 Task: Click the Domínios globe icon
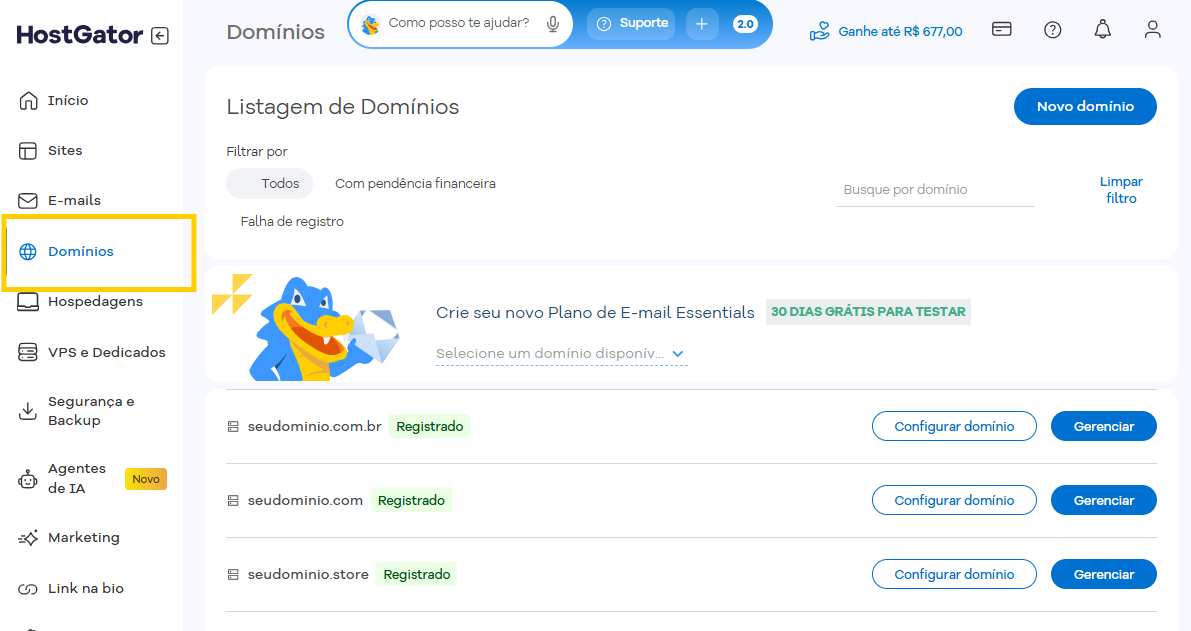tap(28, 251)
